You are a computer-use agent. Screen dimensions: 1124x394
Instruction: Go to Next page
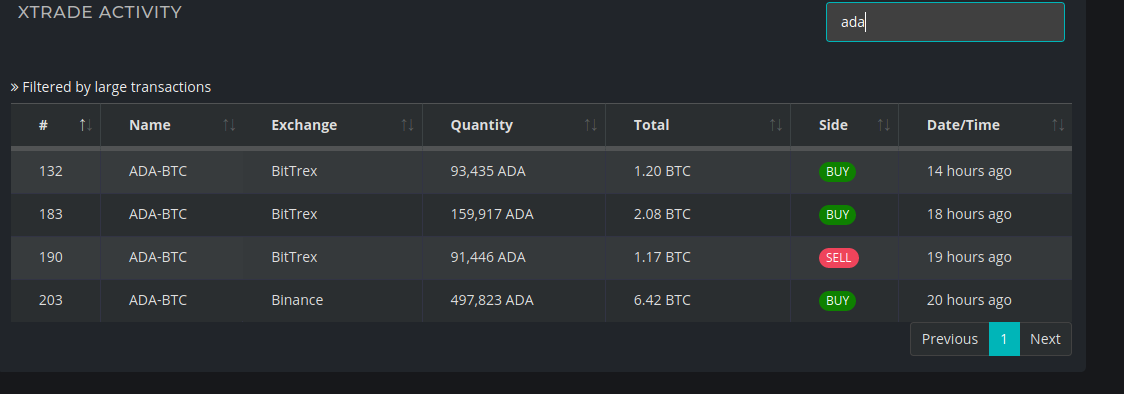[1045, 340]
